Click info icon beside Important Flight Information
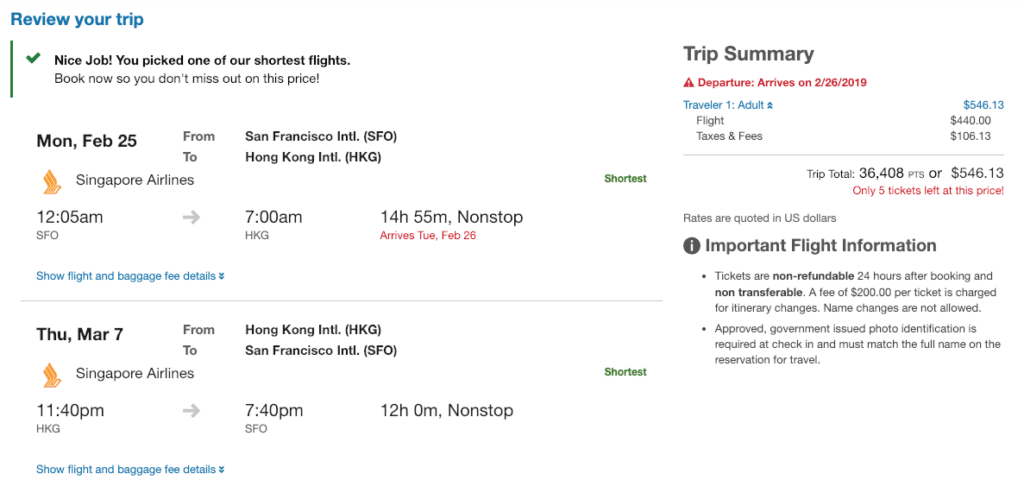1024x493 pixels. (691, 246)
